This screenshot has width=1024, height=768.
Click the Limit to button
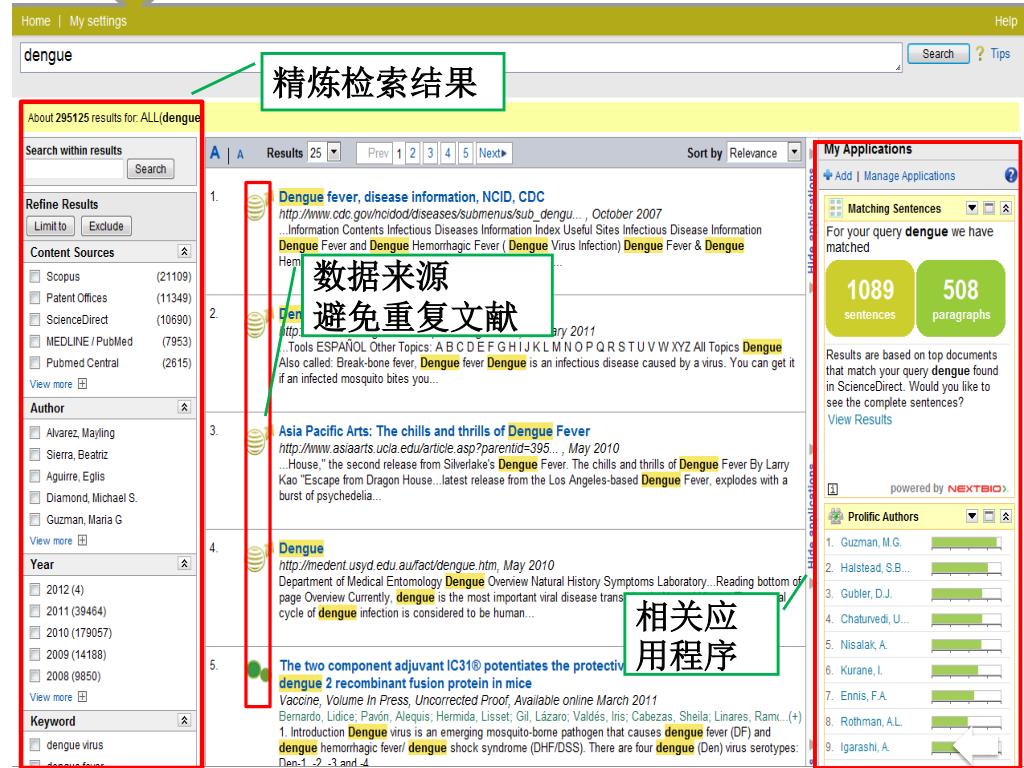[50, 226]
